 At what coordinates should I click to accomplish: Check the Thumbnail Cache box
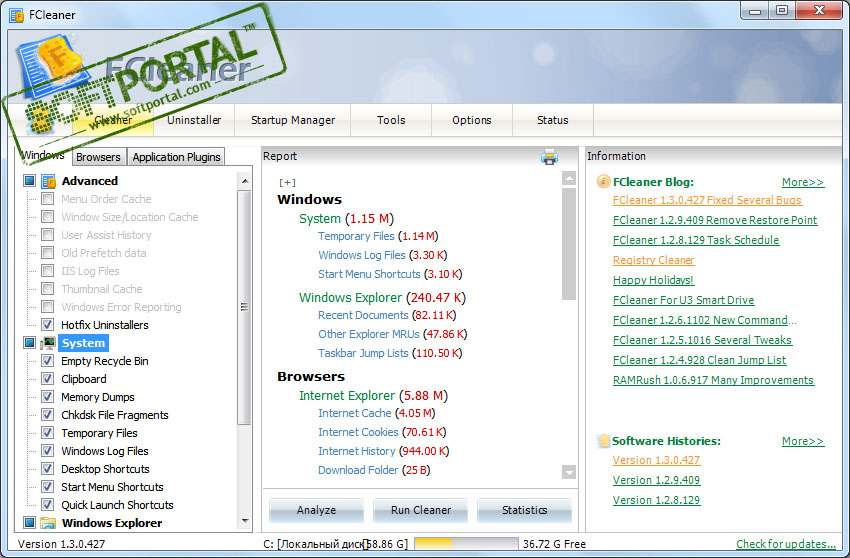click(48, 288)
